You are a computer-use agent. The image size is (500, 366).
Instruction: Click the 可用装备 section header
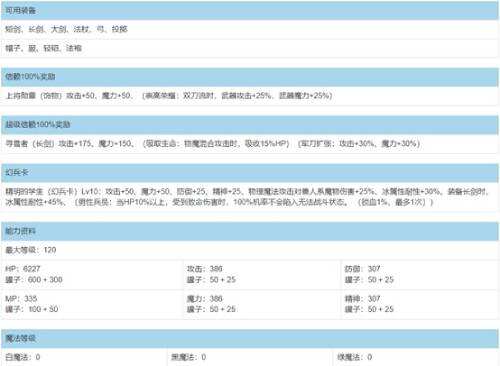click(250, 10)
